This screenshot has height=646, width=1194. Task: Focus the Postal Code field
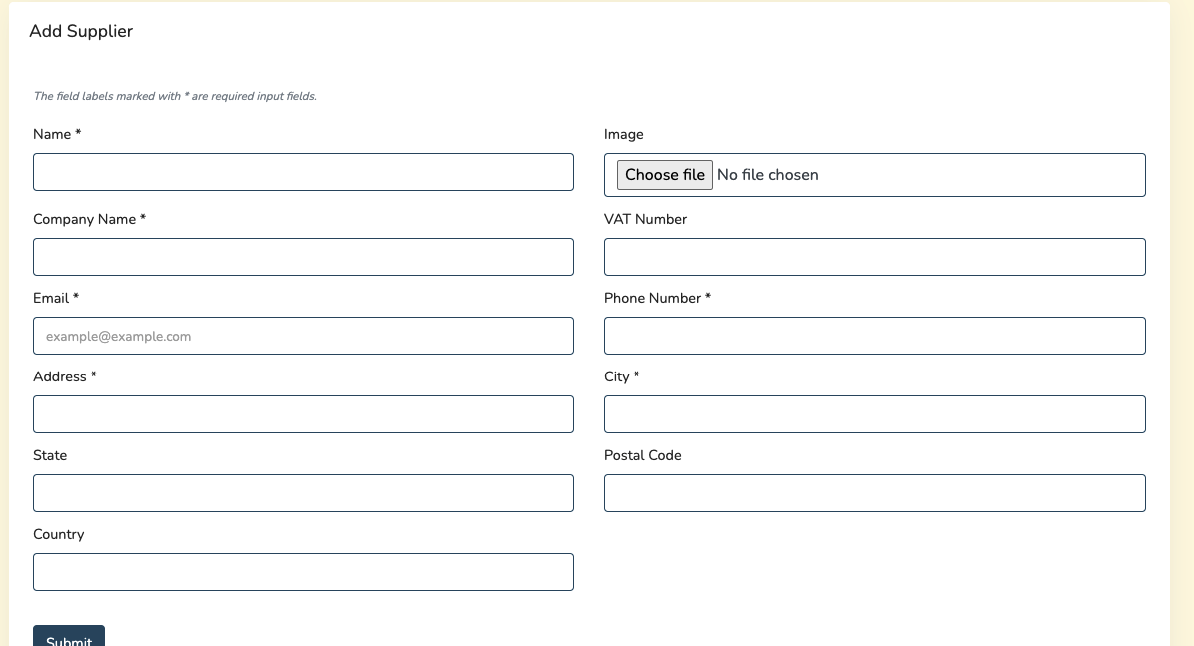pos(874,493)
